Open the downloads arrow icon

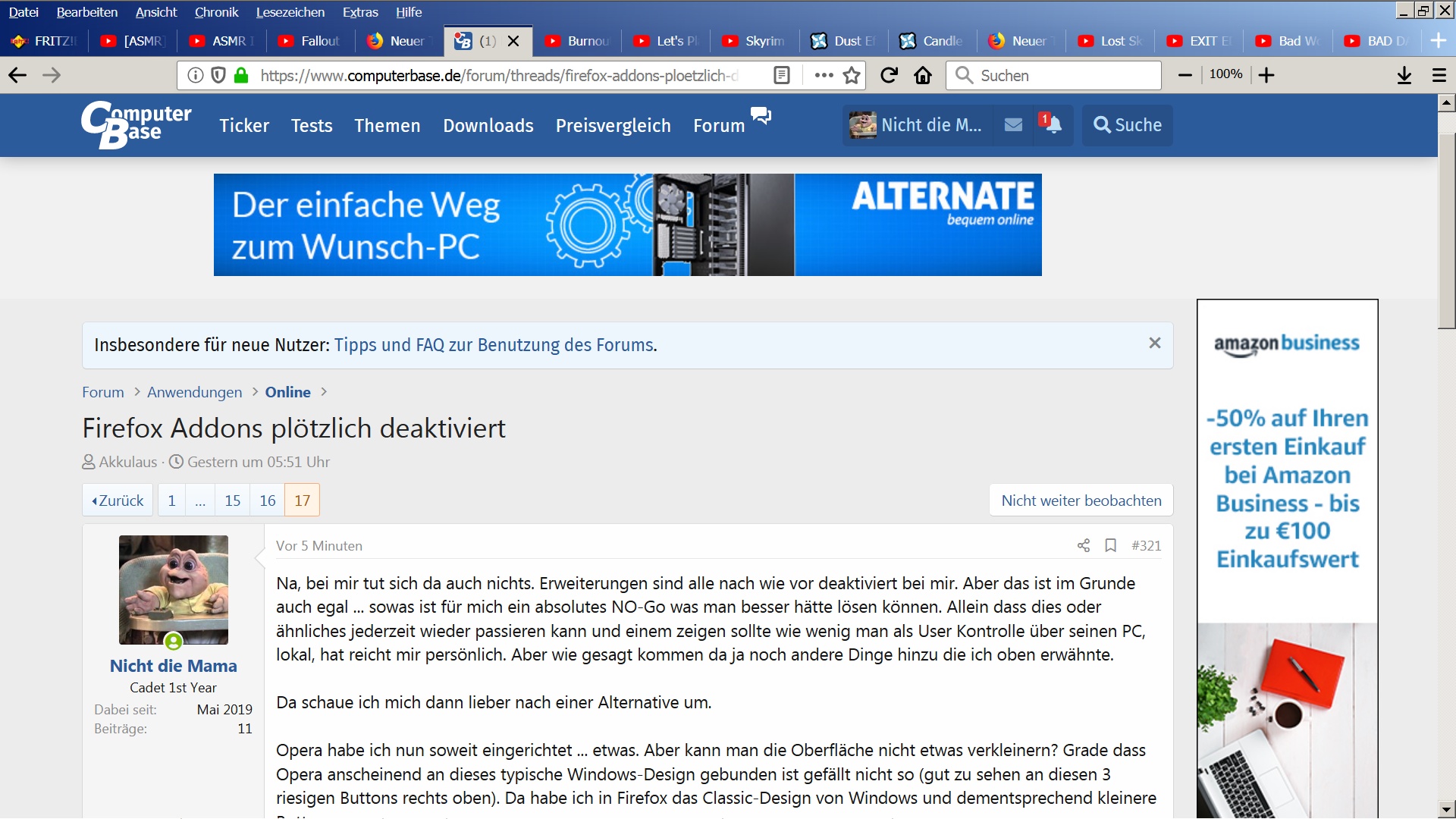pos(1404,75)
